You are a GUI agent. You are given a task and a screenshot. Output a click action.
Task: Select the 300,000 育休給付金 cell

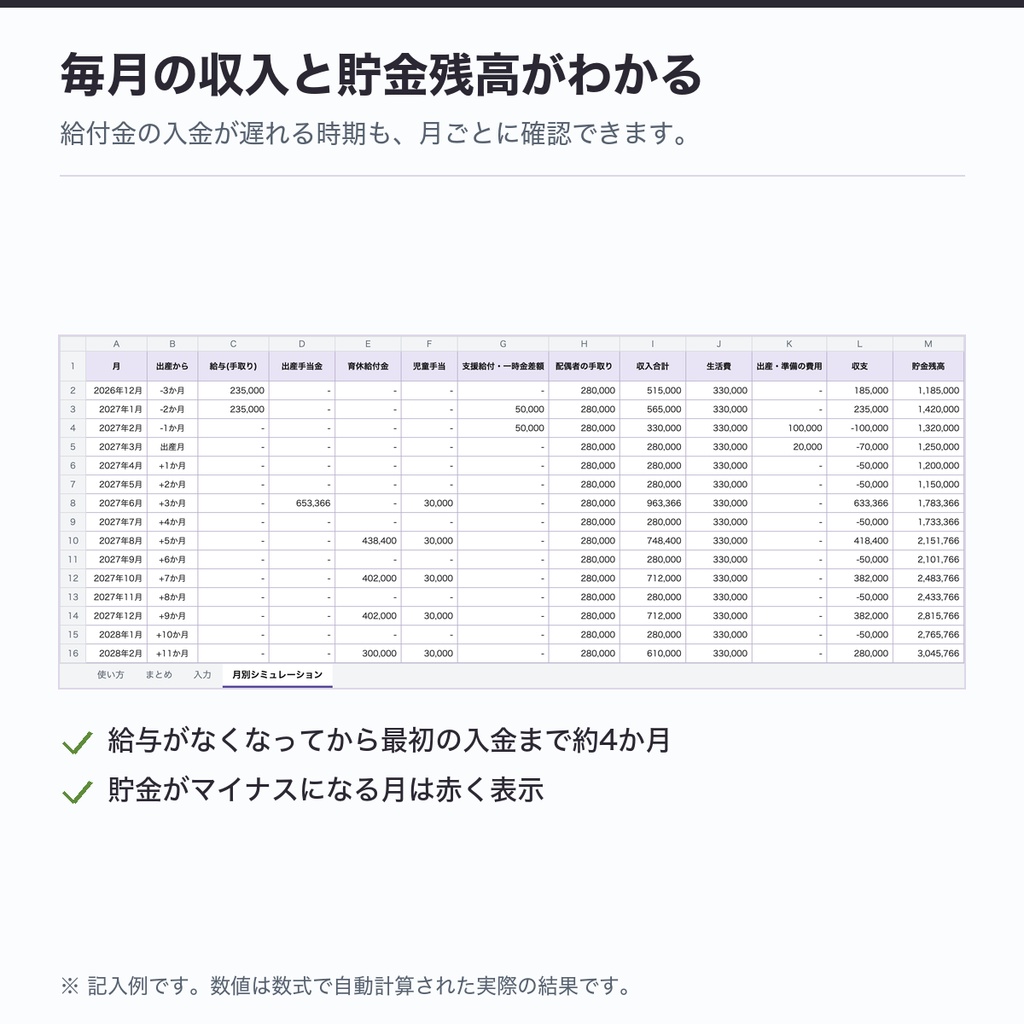(x=368, y=653)
